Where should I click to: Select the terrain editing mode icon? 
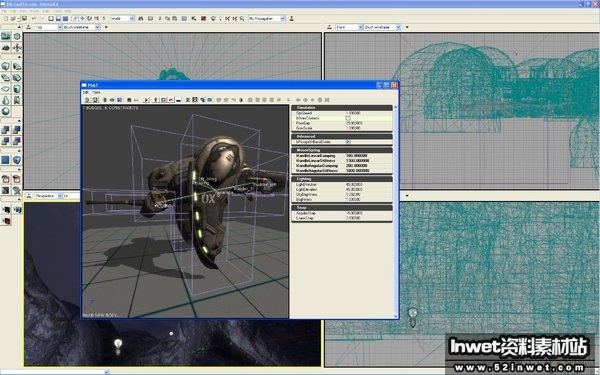tap(5, 48)
